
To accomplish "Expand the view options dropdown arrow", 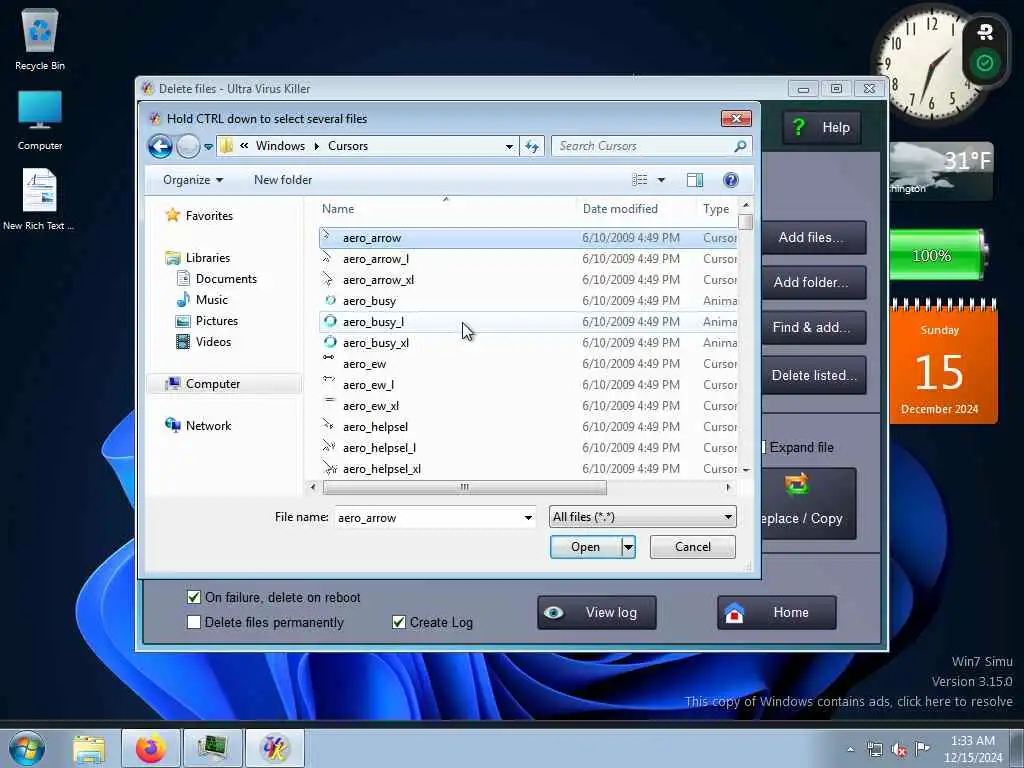I will 661,180.
